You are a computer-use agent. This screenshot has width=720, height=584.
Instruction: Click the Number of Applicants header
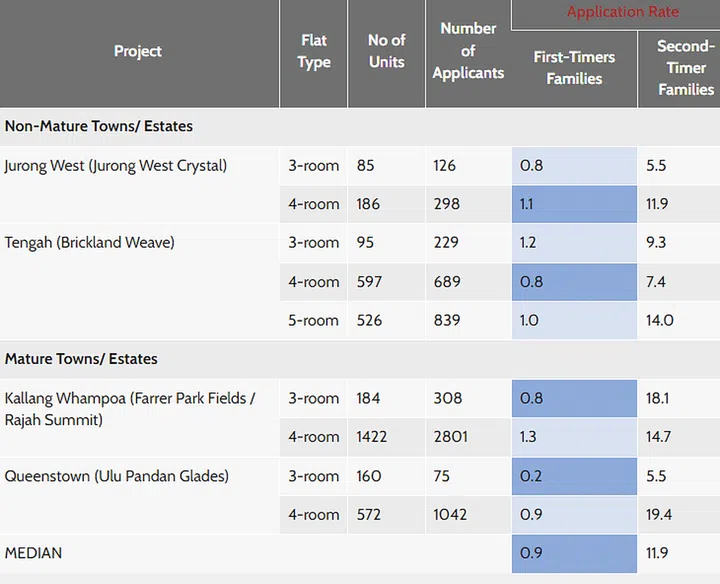468,51
